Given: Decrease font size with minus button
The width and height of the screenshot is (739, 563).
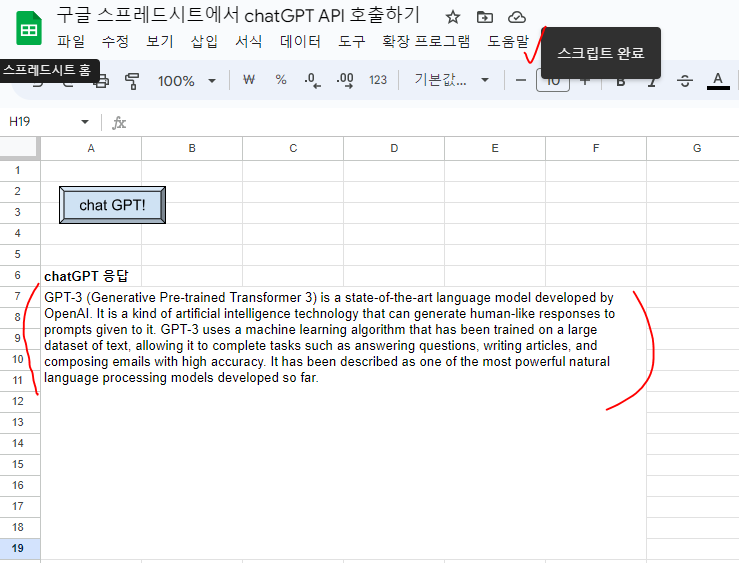Looking at the screenshot, I should pos(520,80).
